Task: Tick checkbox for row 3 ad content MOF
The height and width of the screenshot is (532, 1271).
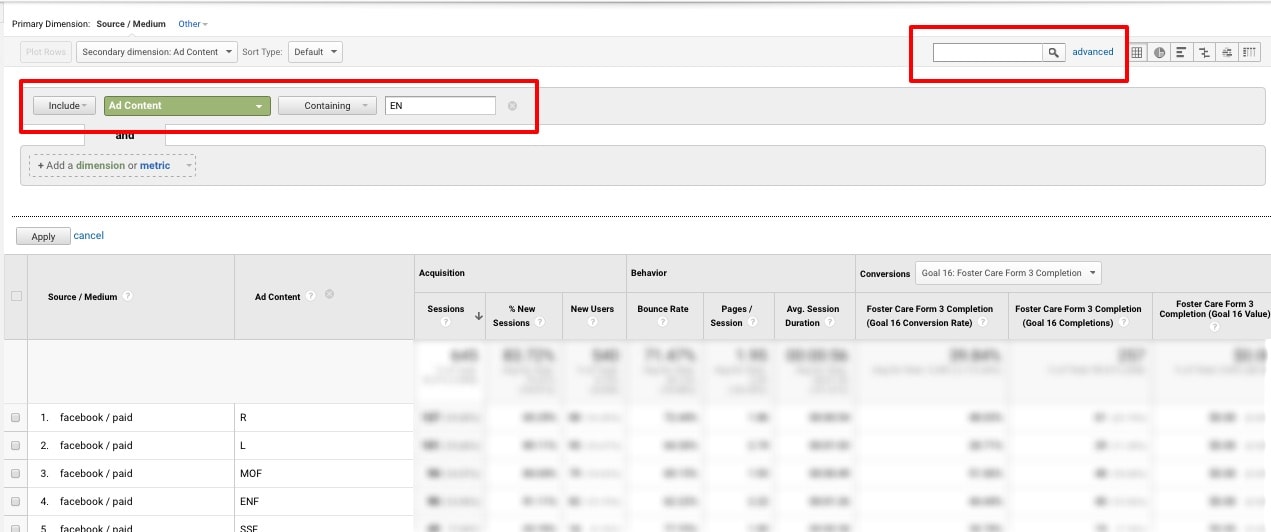Action: tap(15, 474)
